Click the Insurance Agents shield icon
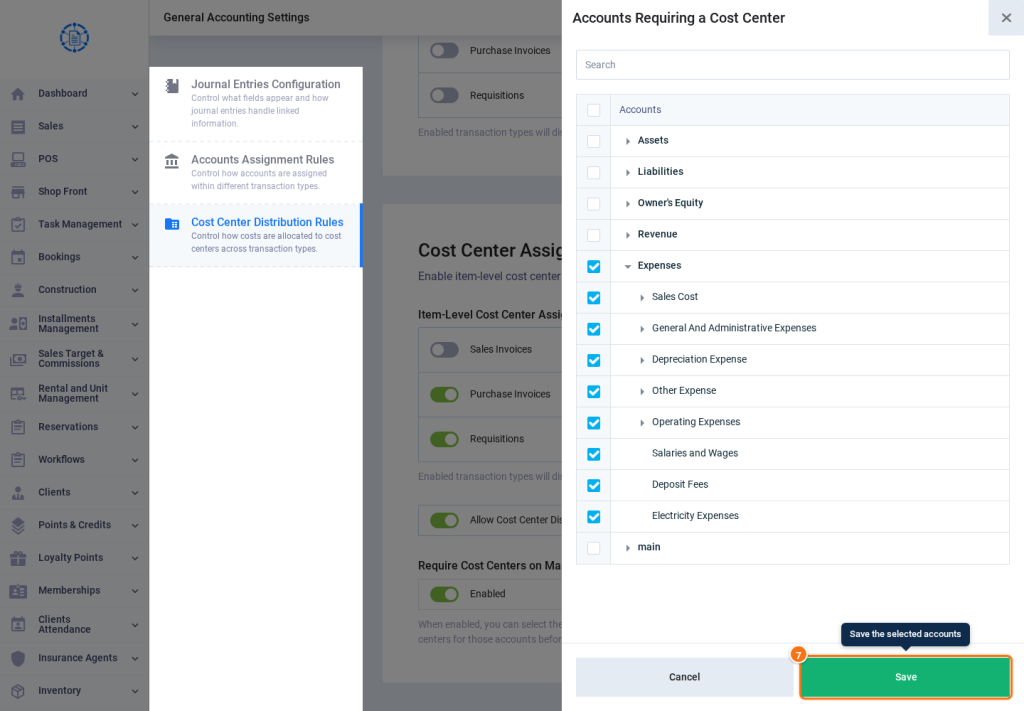Screen dimensions: 1024x711 pyautogui.click(x=18, y=659)
